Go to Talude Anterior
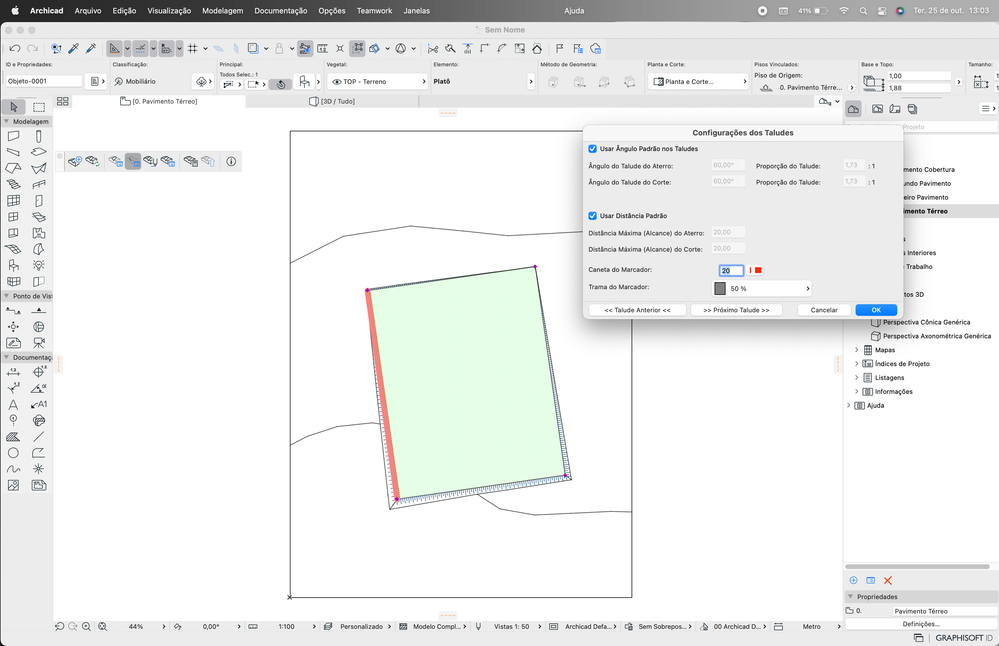Screen dimensions: 999x646 pyautogui.click(x=637, y=310)
